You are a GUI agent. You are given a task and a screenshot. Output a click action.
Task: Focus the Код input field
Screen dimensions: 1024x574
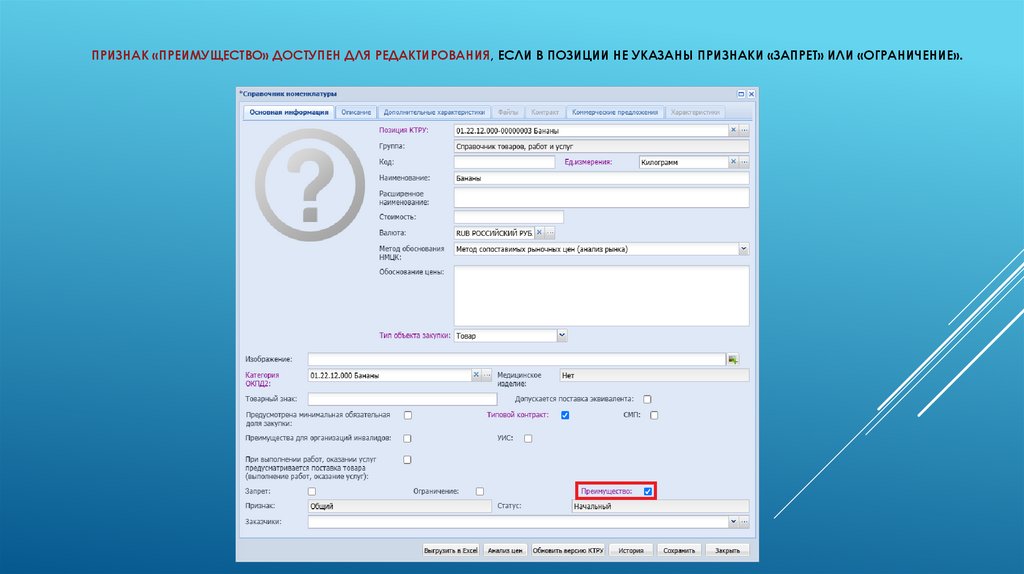tap(504, 162)
